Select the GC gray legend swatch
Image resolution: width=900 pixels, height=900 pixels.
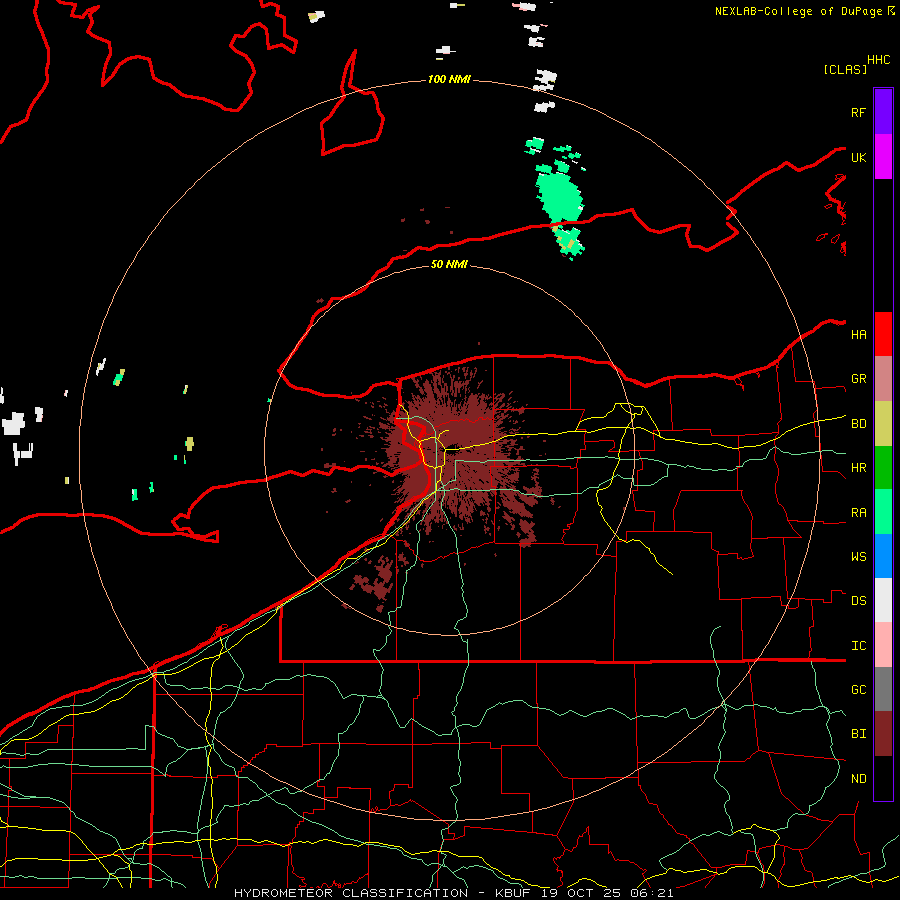pos(883,689)
